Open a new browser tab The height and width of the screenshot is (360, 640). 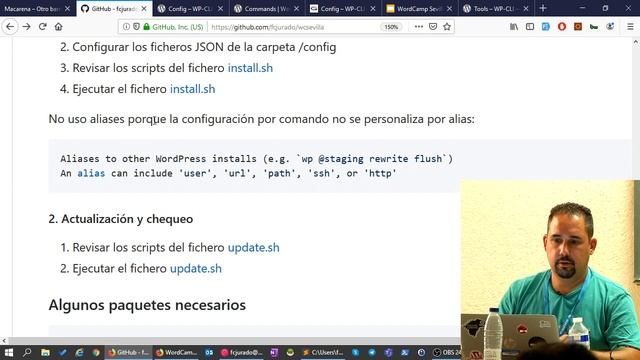pos(543,9)
